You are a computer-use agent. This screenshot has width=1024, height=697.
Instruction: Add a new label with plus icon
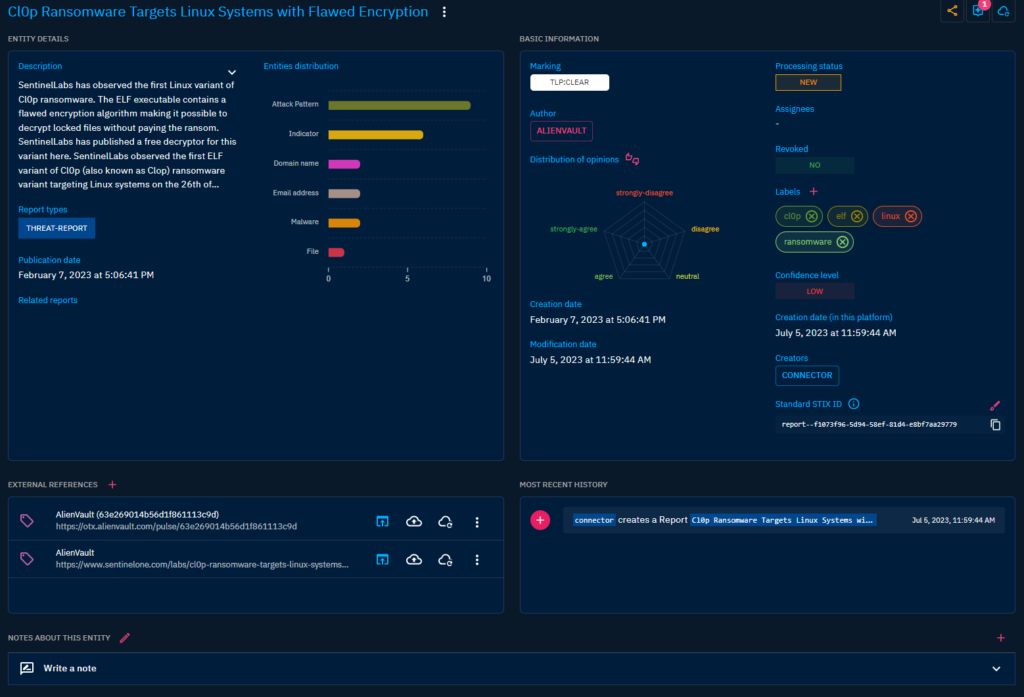[813, 191]
